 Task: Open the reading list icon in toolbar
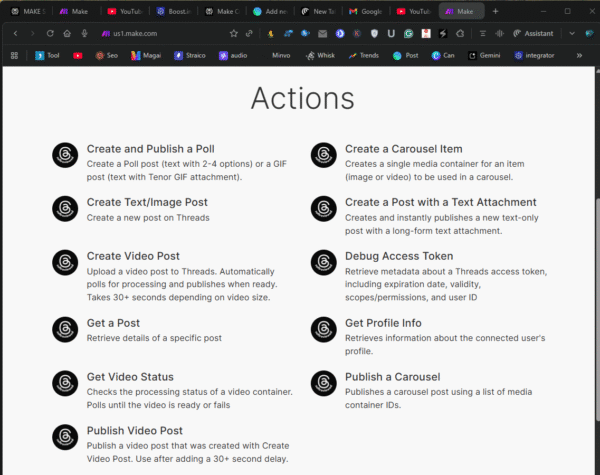[483, 34]
